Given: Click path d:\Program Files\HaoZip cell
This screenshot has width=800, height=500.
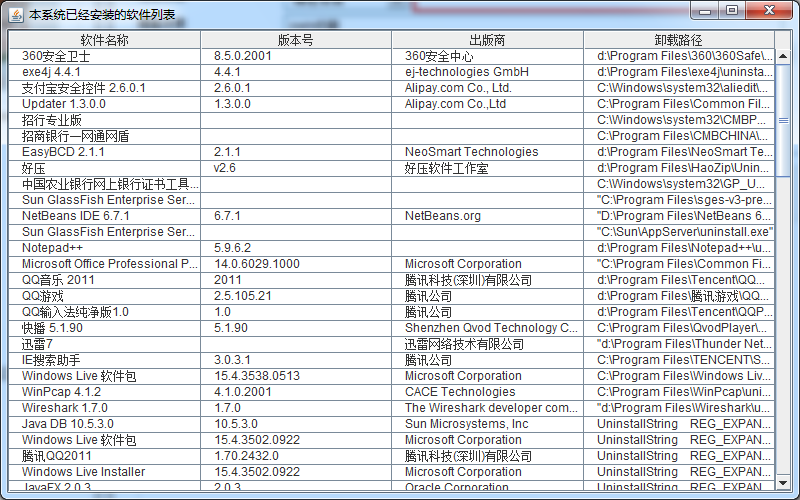Looking at the screenshot, I should click(x=679, y=168).
